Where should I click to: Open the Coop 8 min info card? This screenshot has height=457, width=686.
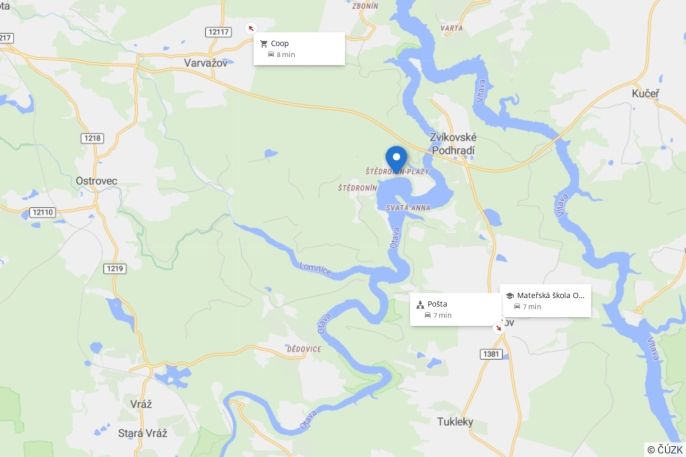tap(299, 49)
